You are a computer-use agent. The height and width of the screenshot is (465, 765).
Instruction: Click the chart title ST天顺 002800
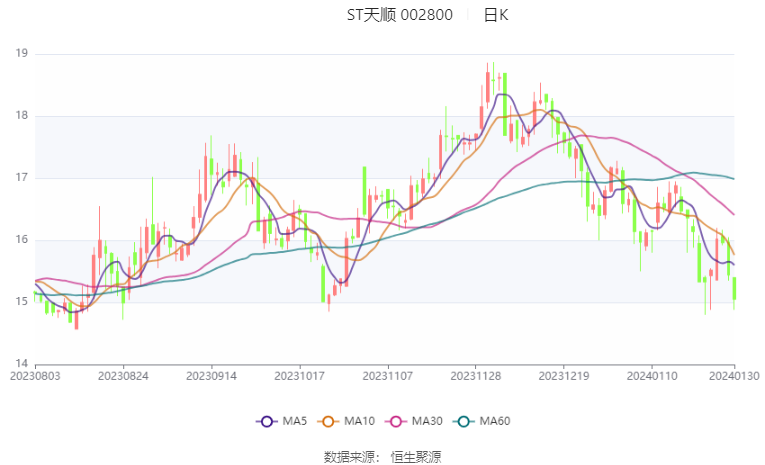click(x=400, y=15)
